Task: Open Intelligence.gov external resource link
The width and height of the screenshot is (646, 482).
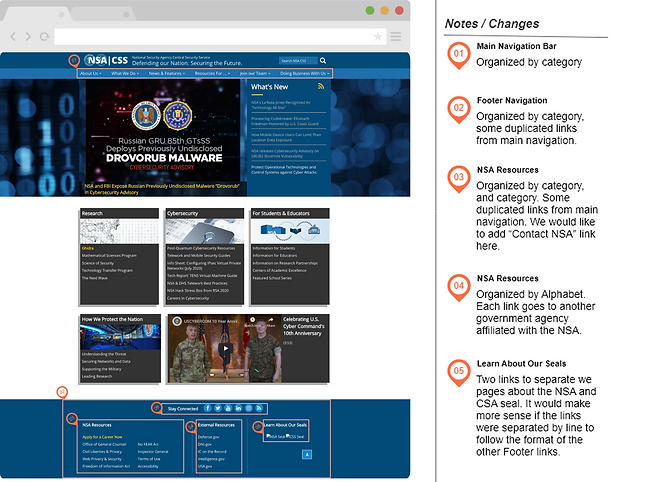Action: click(211, 459)
